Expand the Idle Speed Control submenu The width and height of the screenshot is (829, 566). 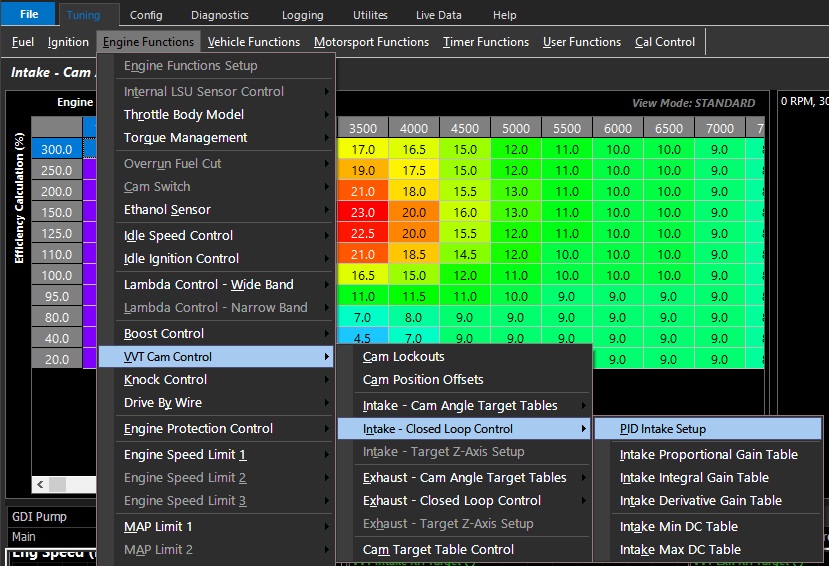pyautogui.click(x=178, y=236)
